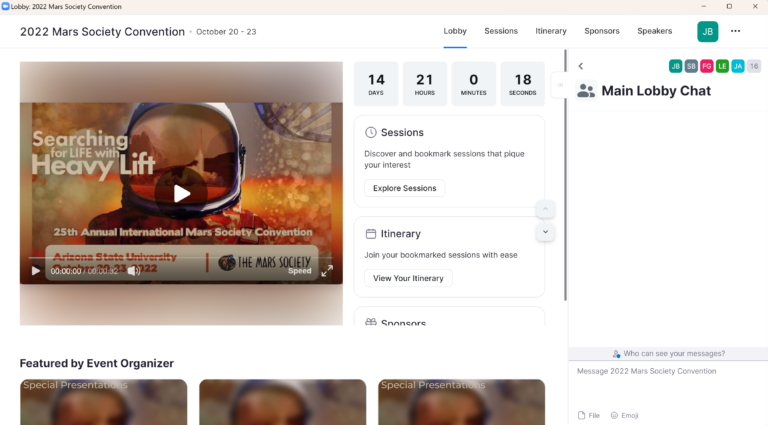Click the JB participant avatar in chat
768x425 pixels.
tap(675, 66)
